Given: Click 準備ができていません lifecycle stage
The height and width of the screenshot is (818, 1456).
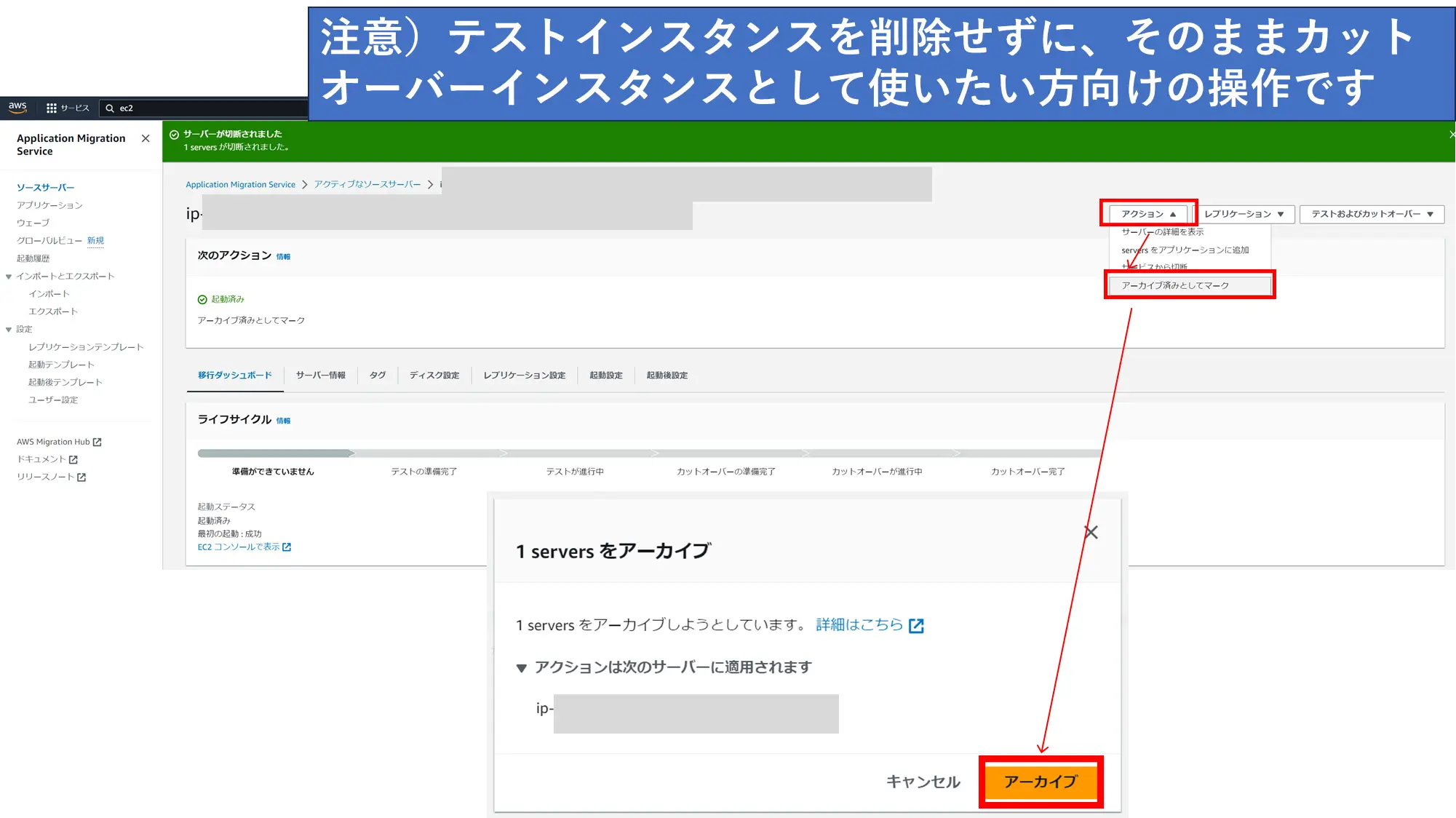Looking at the screenshot, I should click(x=273, y=472).
